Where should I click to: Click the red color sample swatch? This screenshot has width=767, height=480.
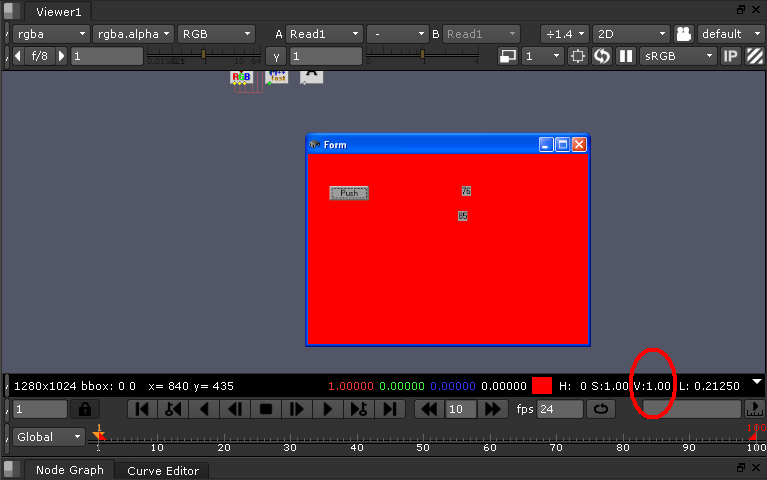click(541, 385)
